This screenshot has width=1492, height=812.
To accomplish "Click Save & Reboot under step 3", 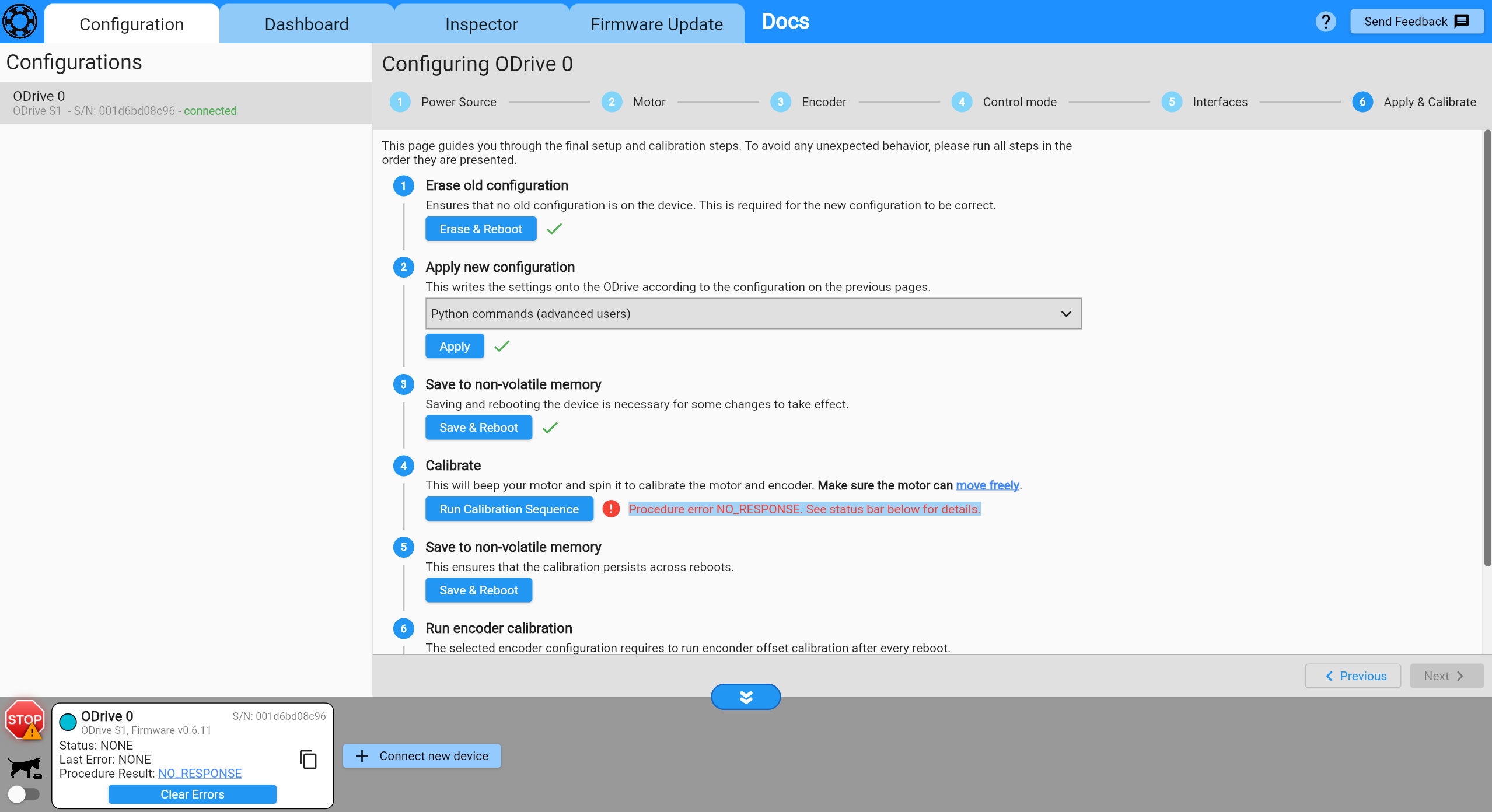I will (x=478, y=427).
